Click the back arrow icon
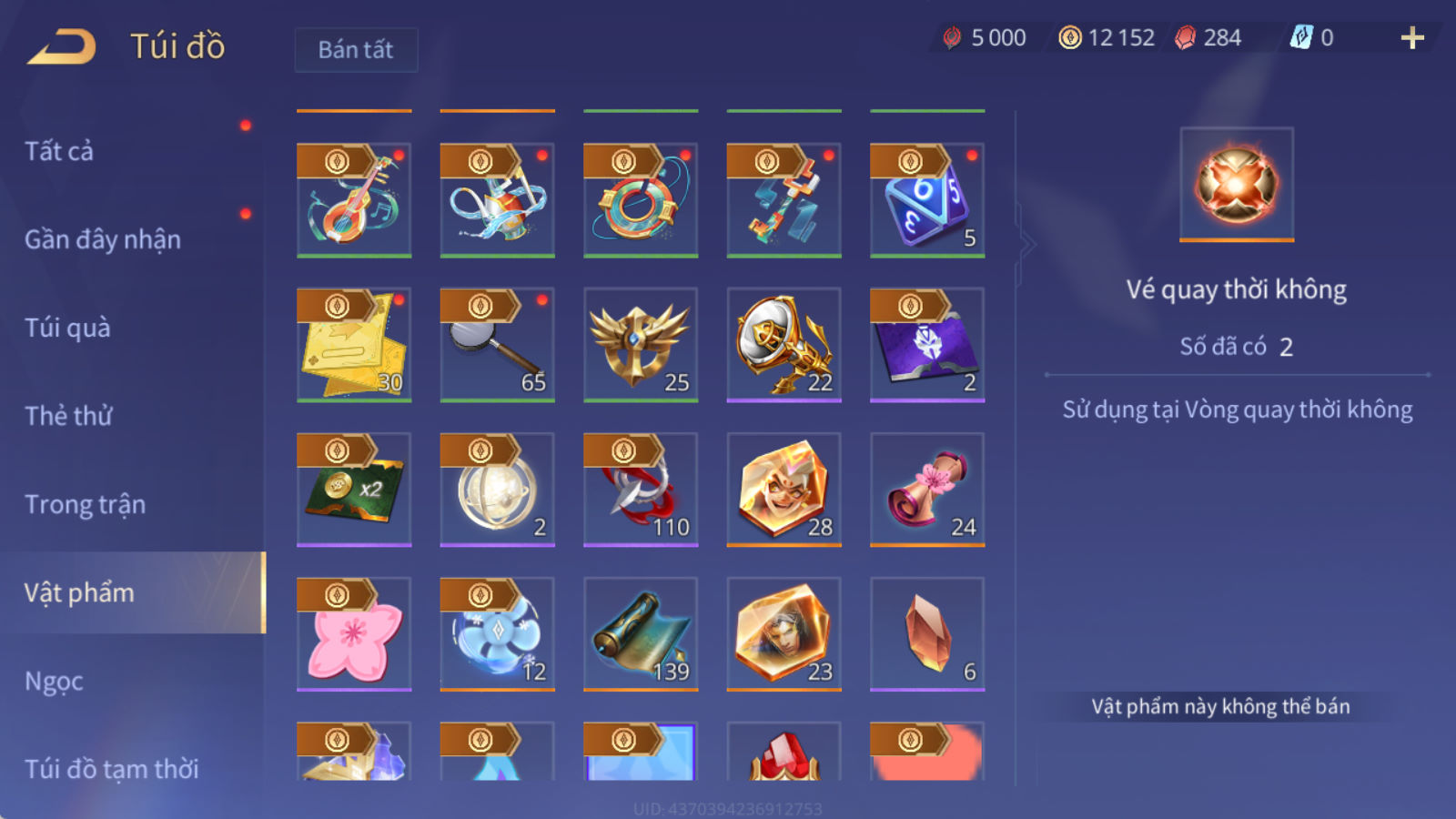The image size is (1456, 819). tap(62, 46)
